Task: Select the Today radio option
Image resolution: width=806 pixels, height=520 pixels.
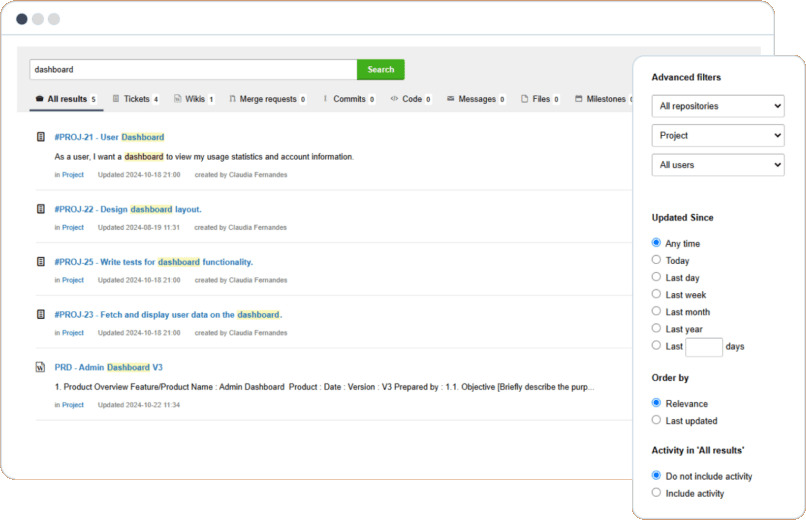Action: tap(656, 259)
